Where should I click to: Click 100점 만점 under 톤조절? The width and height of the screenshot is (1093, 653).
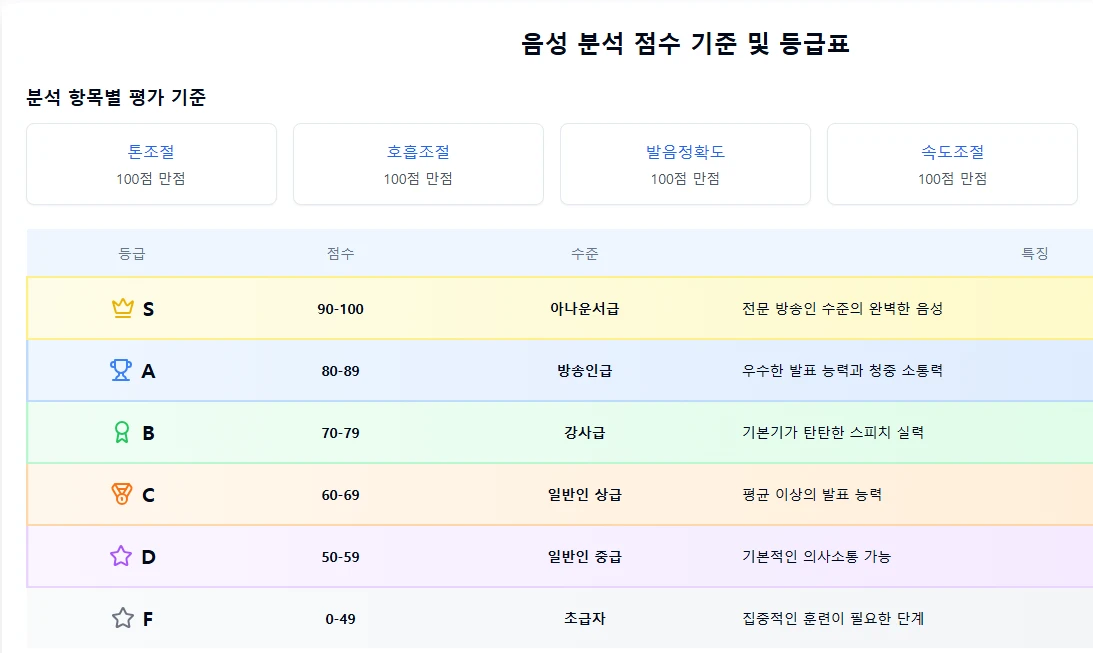(151, 179)
